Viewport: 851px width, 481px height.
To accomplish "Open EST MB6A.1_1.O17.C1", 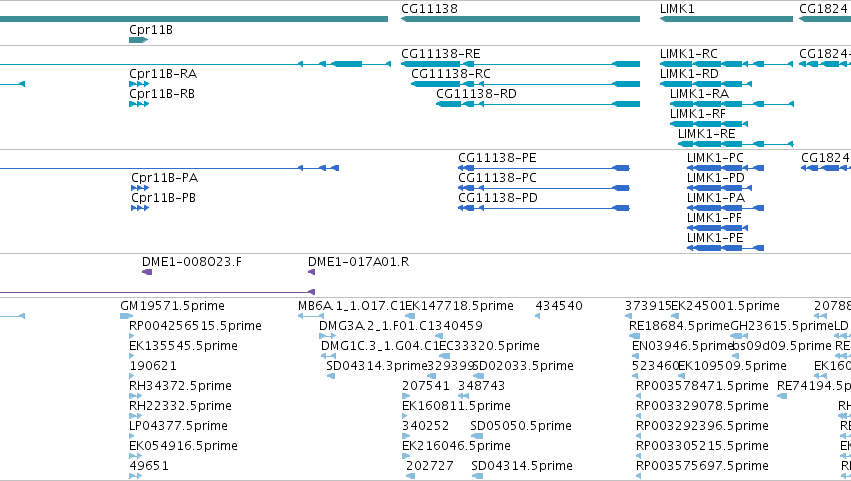I will click(x=352, y=306).
